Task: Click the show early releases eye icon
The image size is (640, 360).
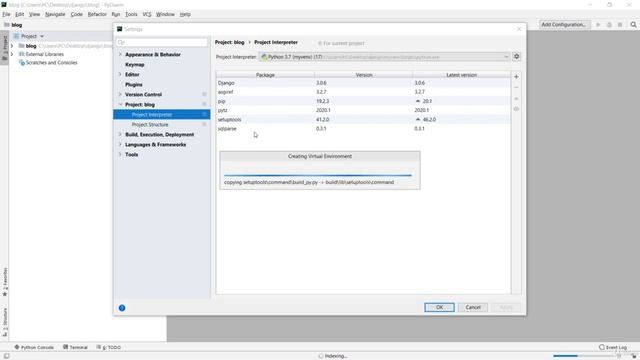Action: pos(516,109)
